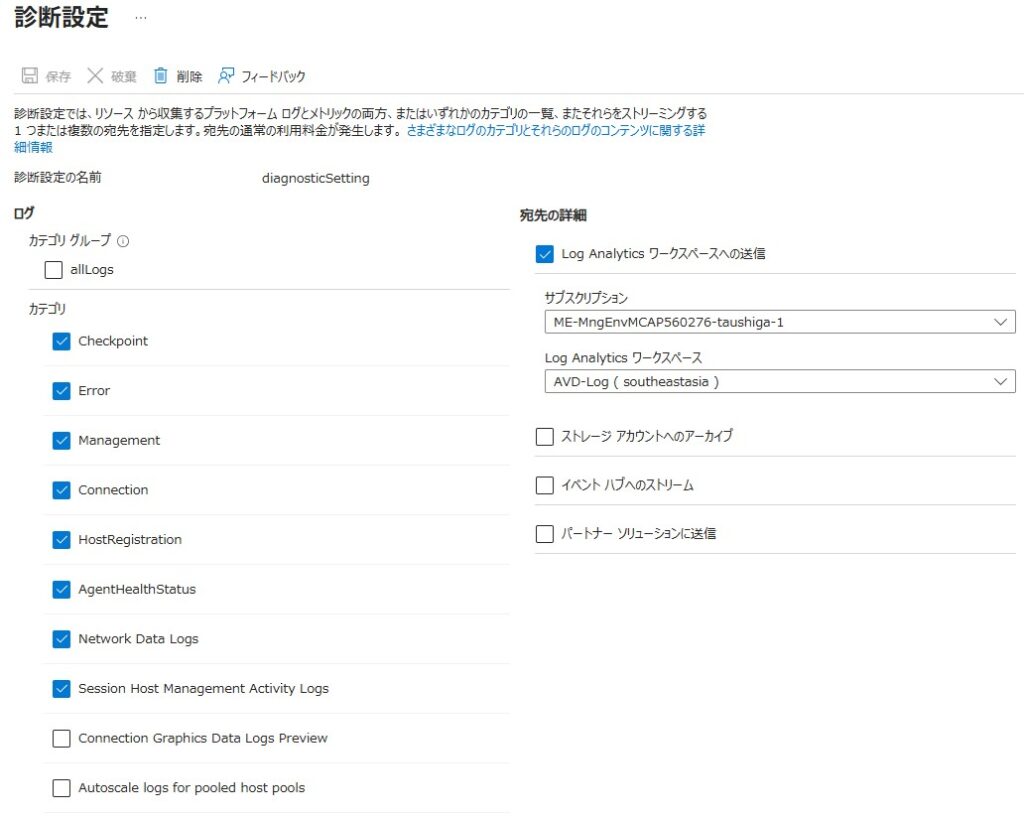Click the delete (削除) trash can icon
The width and height of the screenshot is (1024, 820).
[x=160, y=76]
